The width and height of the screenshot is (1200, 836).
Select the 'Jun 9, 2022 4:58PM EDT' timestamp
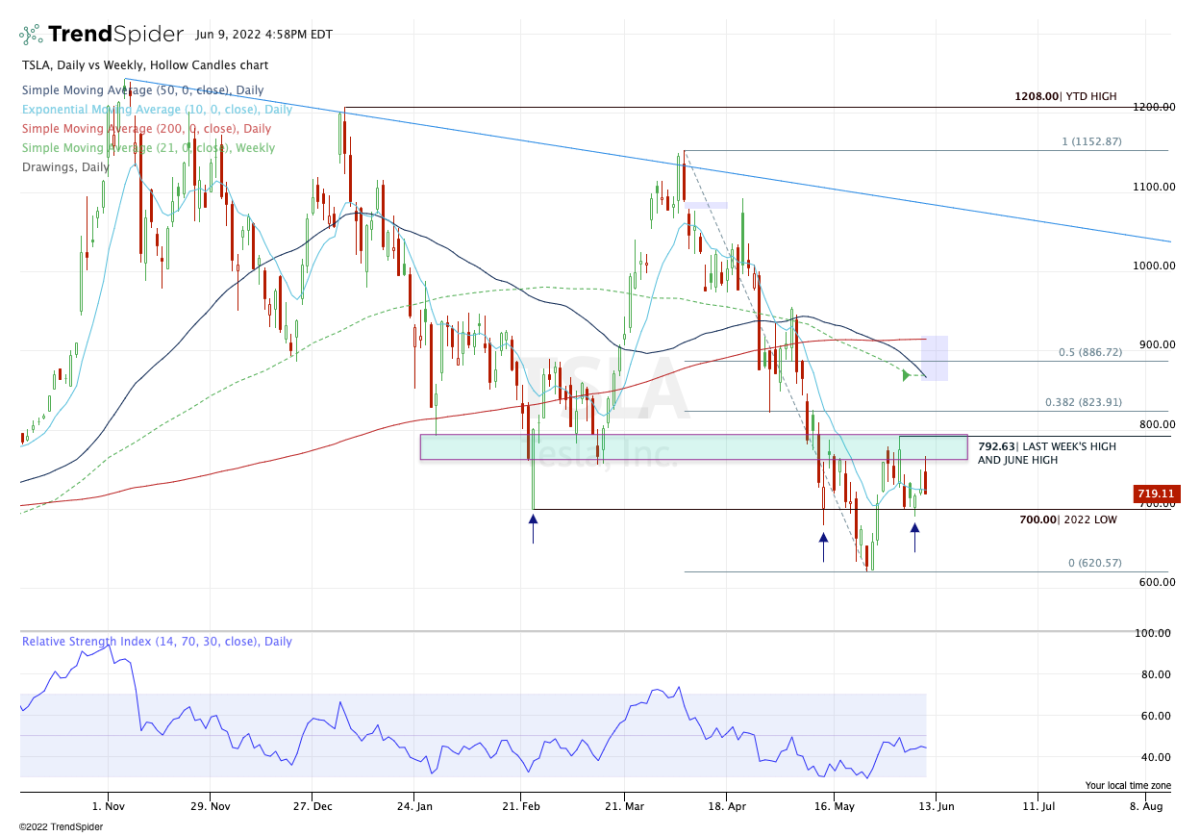pyautogui.click(x=265, y=35)
